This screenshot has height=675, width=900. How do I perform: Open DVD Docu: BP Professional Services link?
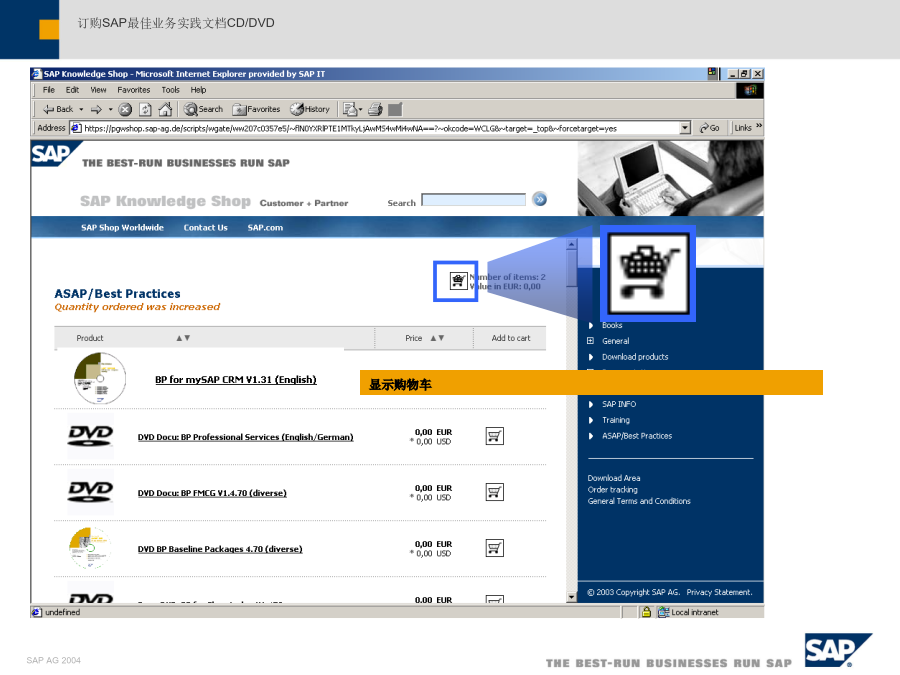[x=246, y=437]
